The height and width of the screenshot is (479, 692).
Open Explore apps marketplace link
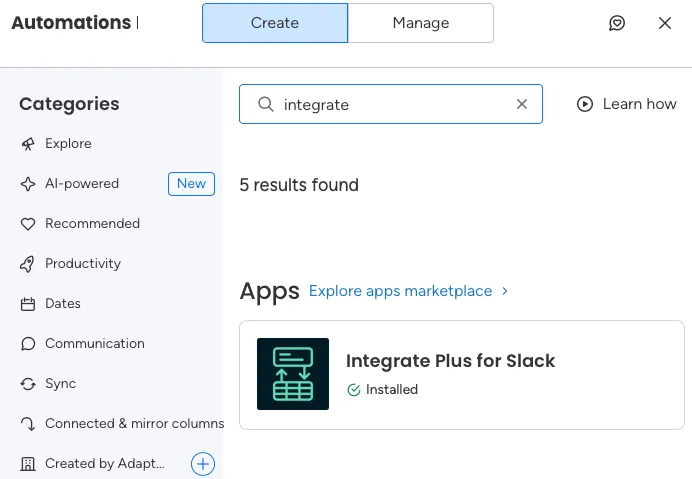click(x=400, y=291)
